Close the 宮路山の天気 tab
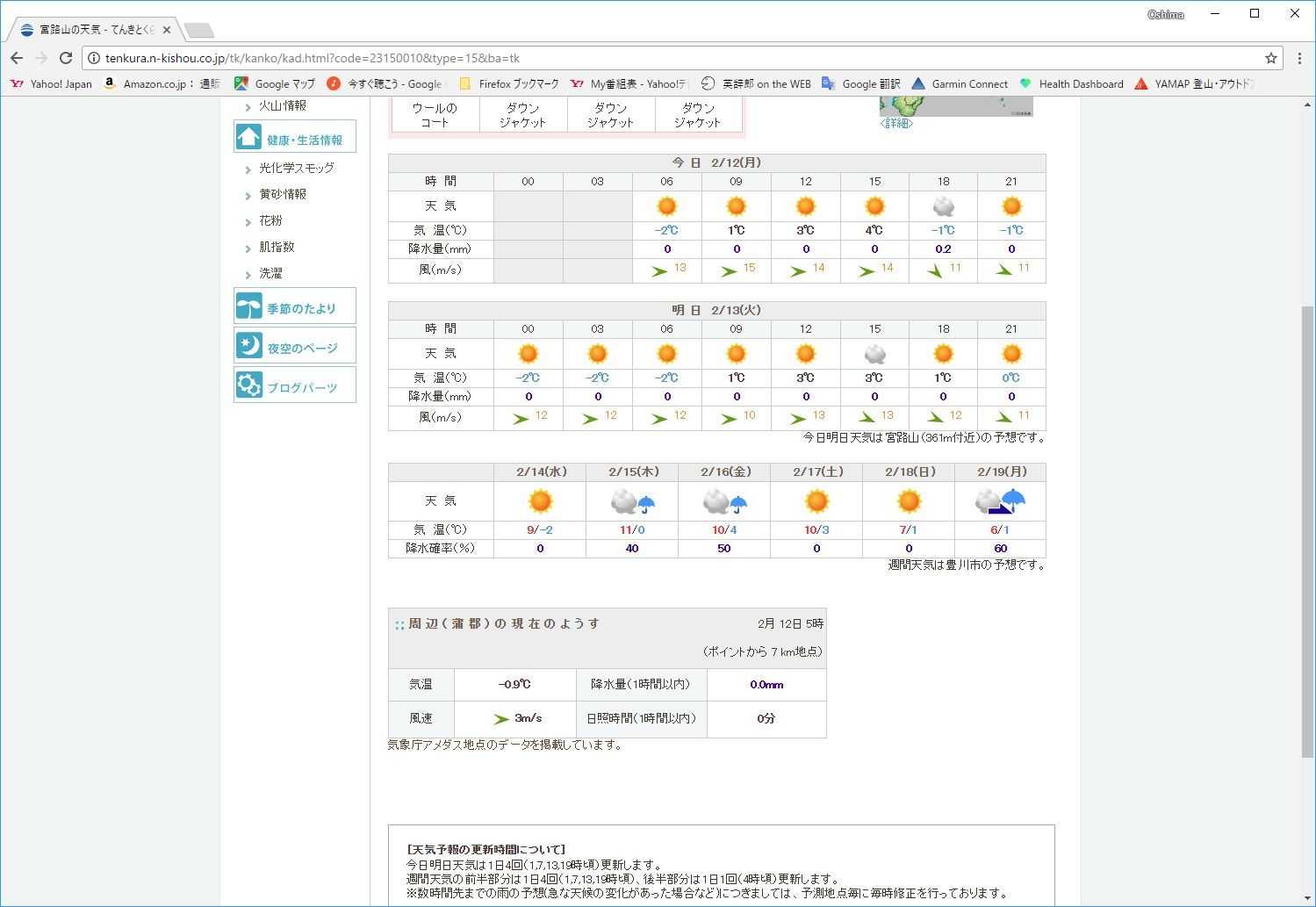Screen dimensions: 1316x907 point(167,30)
